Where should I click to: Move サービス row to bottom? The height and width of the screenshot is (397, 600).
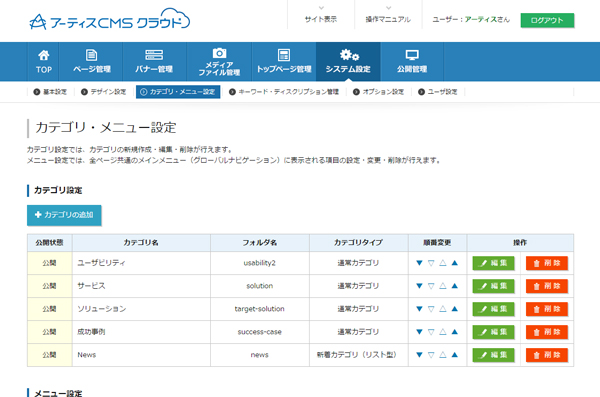click(419, 286)
